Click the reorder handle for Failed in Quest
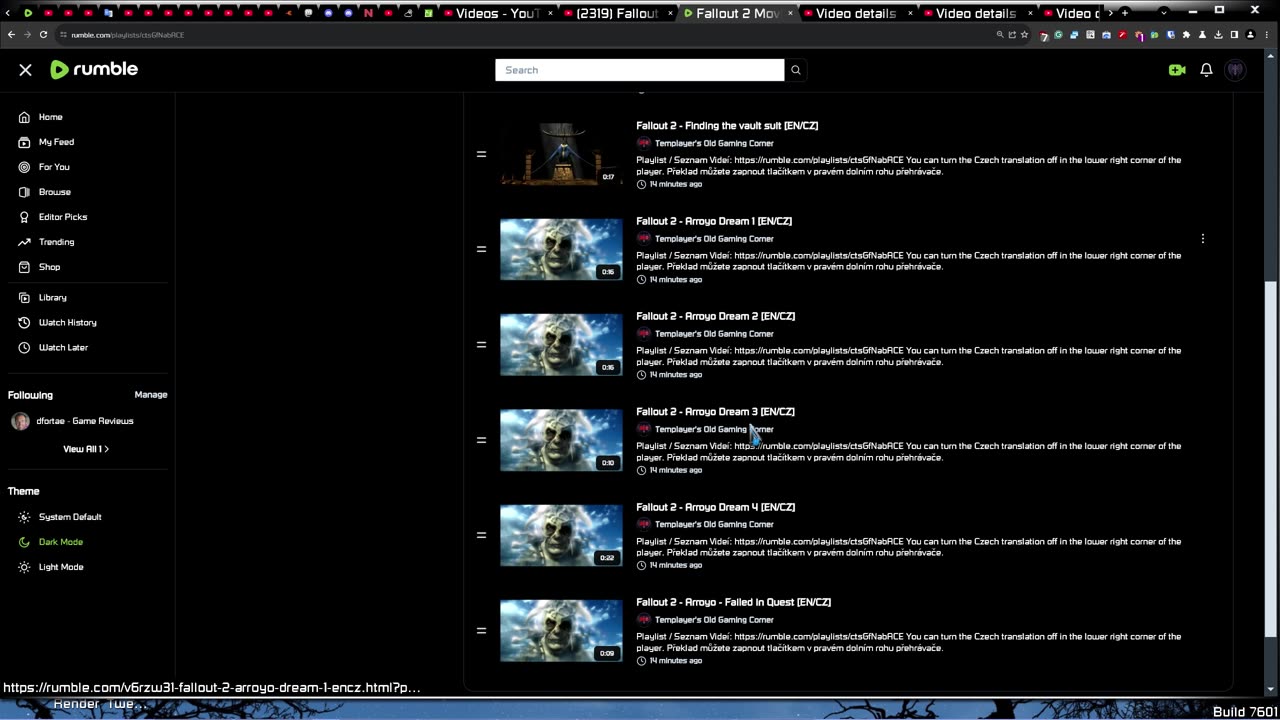Image resolution: width=1280 pixels, height=720 pixels. [x=481, y=631]
